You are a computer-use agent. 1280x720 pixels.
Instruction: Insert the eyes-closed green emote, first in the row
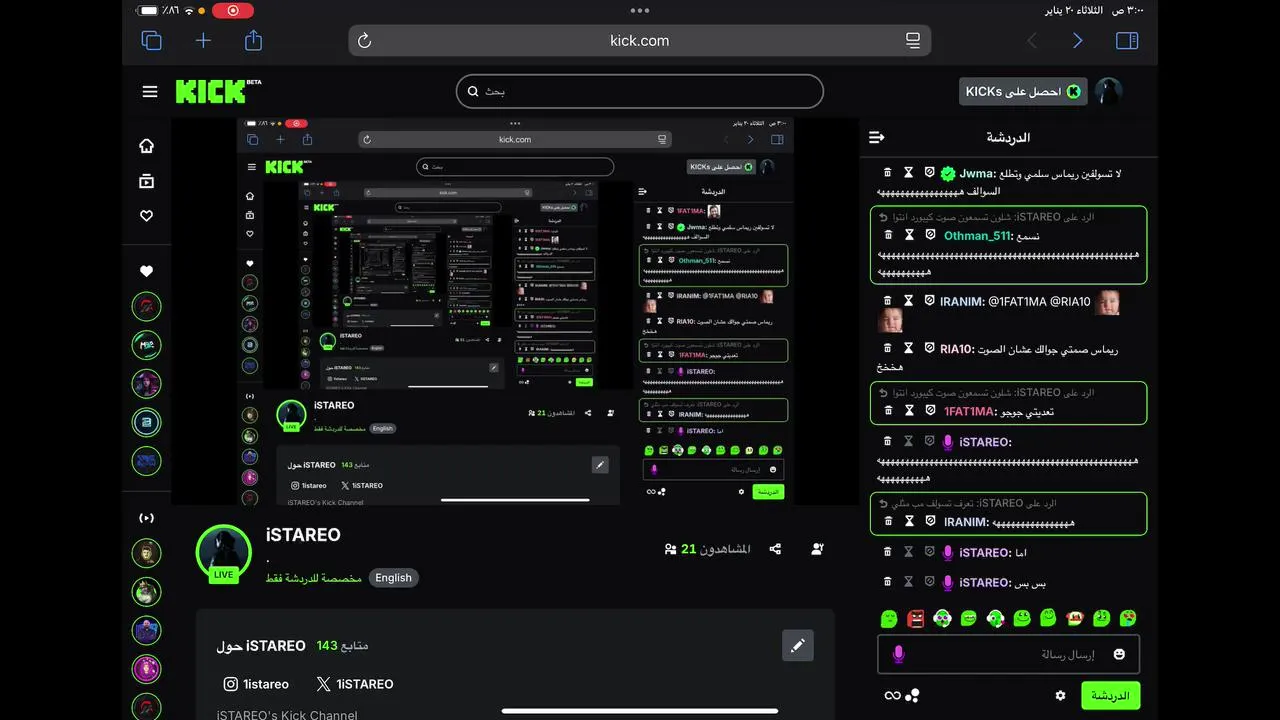[x=888, y=618]
